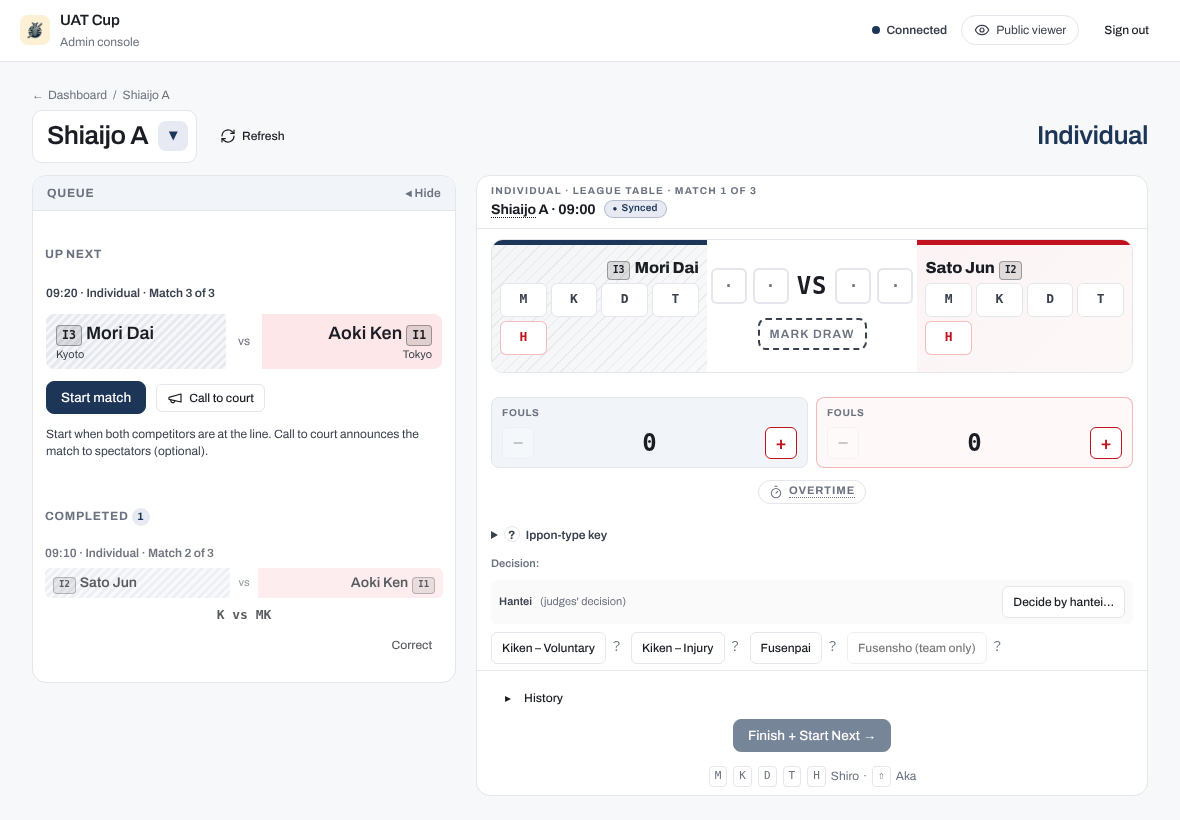Remove a foul from Sato Jun
Screen dimensions: 1180x820
tap(843, 443)
